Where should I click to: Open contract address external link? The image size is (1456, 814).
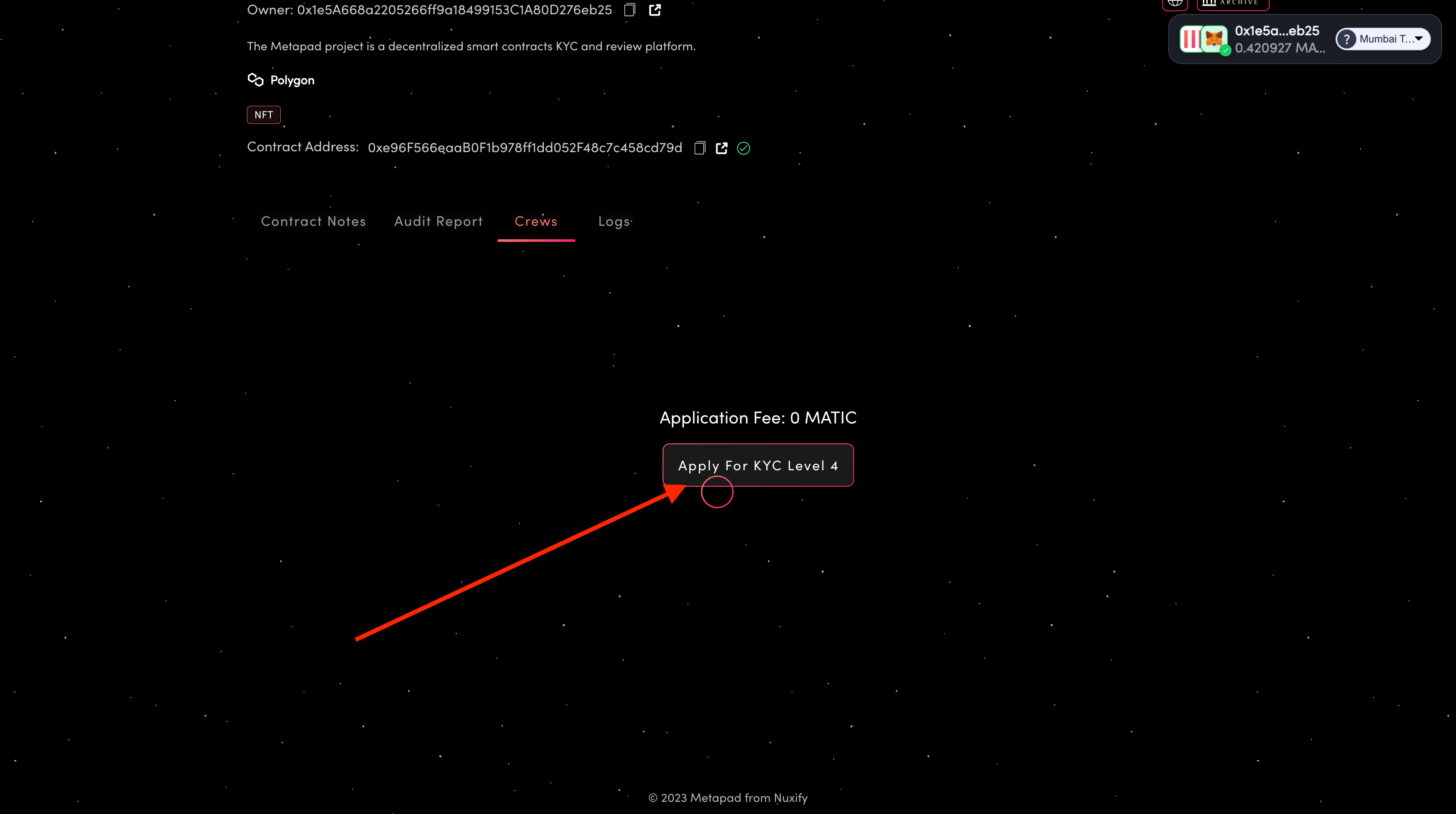click(x=721, y=148)
